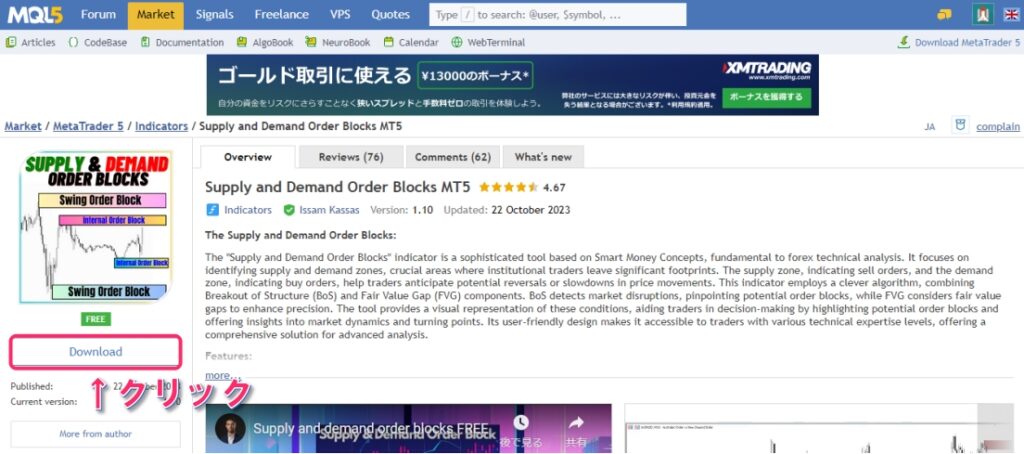Viewport: 1024px width, 454px height.
Task: Open the CodeBase link
Action: (x=98, y=42)
